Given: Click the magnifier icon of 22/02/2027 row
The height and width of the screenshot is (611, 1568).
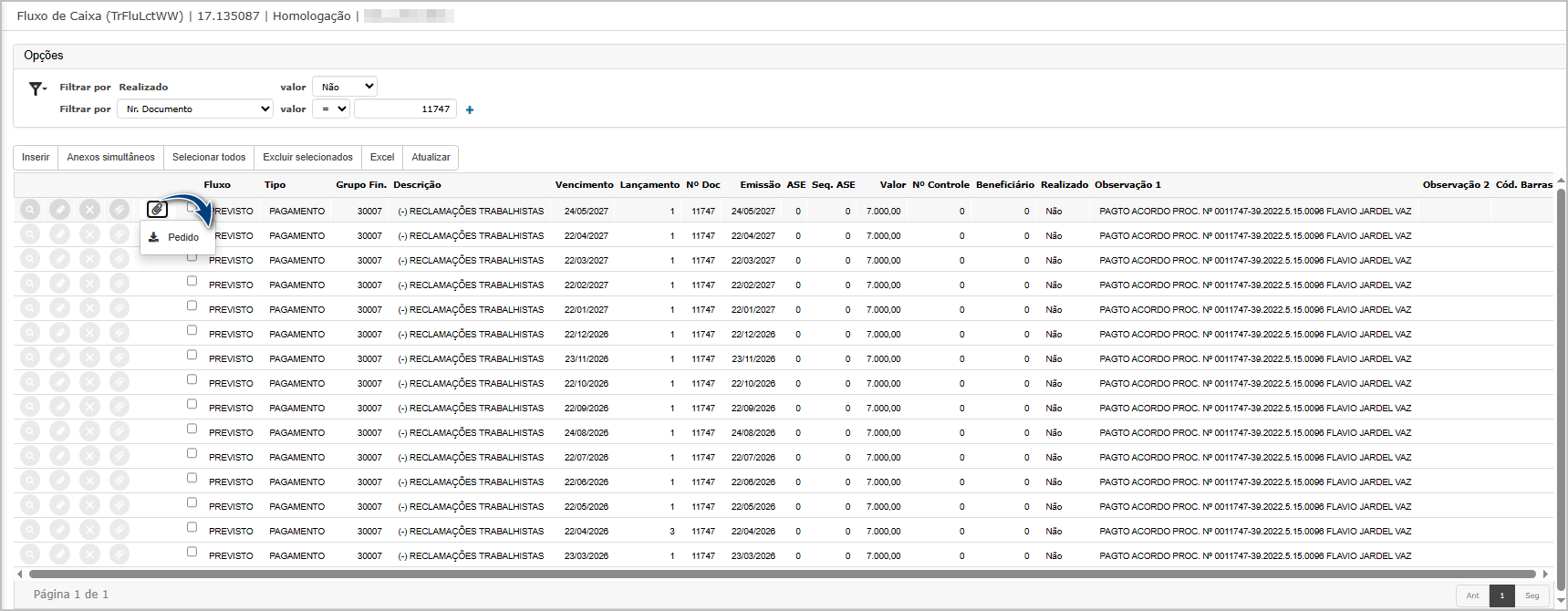Looking at the screenshot, I should point(30,284).
